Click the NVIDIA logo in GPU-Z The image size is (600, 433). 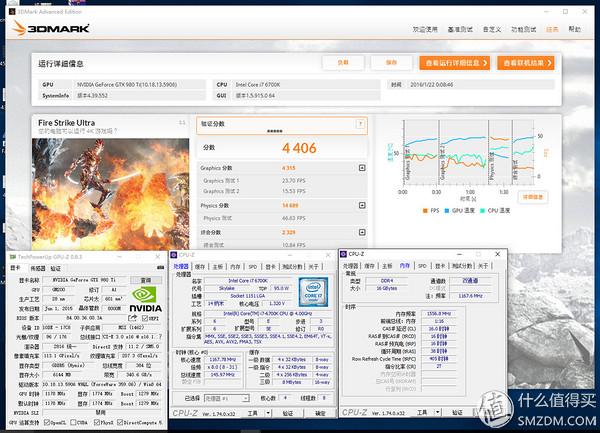pyautogui.click(x=145, y=300)
